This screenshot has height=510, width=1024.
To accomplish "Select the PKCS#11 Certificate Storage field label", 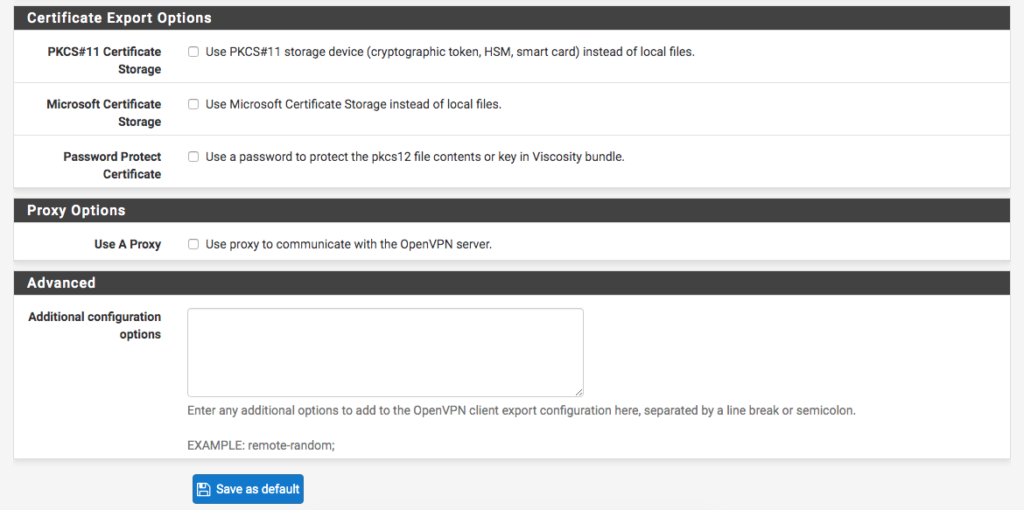I will click(x=104, y=60).
